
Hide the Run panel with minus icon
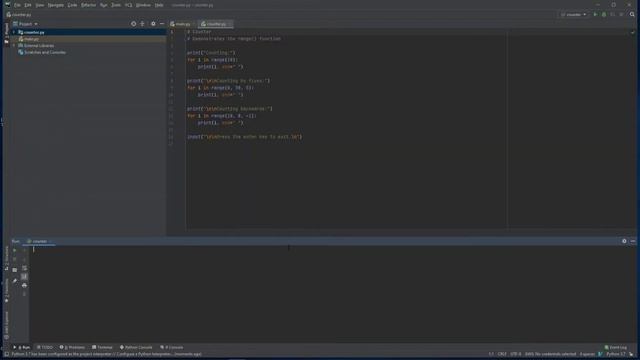pos(633,241)
